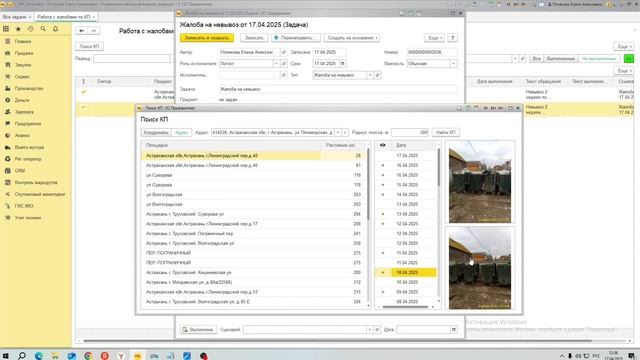Open the search magnifier in sidebar header

click(43, 29)
